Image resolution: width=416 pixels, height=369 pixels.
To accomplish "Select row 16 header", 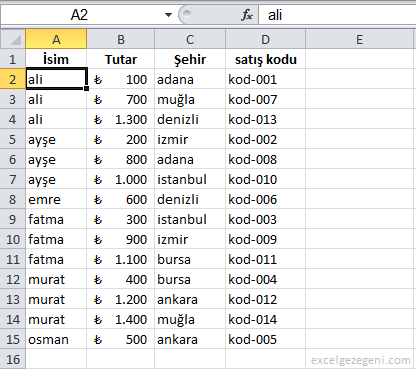I will coord(13,359).
